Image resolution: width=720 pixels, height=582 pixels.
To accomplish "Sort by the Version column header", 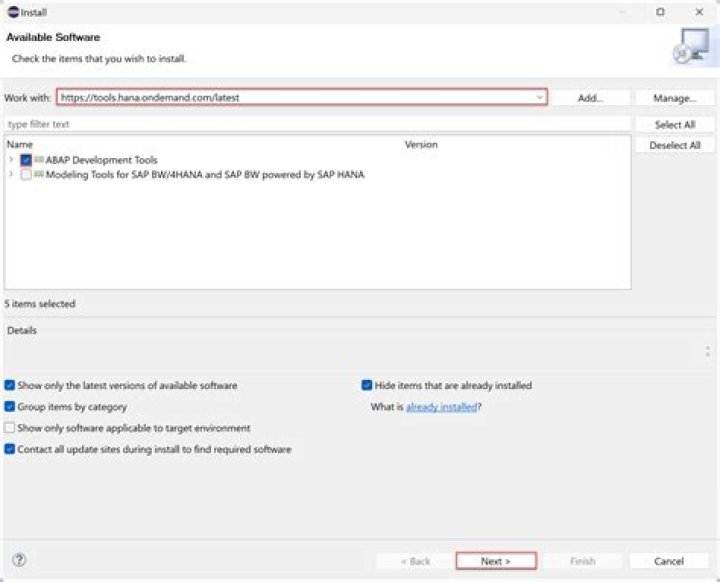I will point(421,145).
